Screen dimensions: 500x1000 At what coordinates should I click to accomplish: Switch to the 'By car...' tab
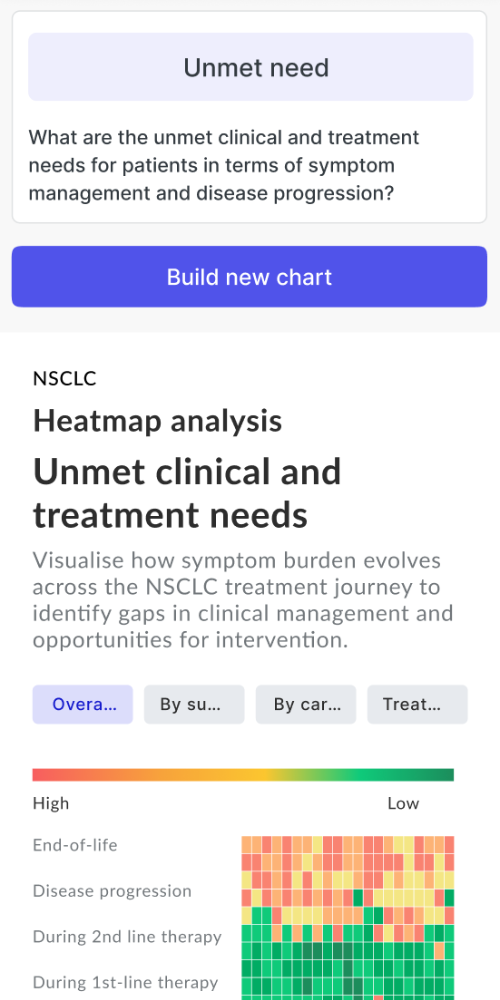306,705
